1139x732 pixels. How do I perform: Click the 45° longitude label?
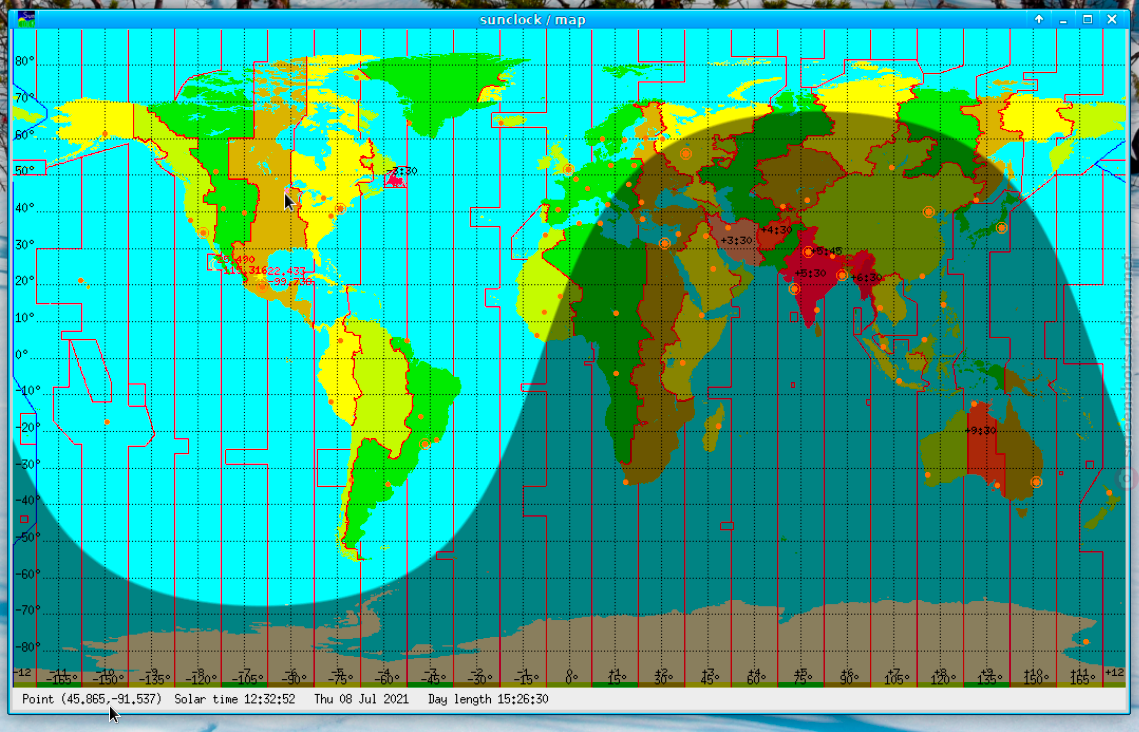710,680
